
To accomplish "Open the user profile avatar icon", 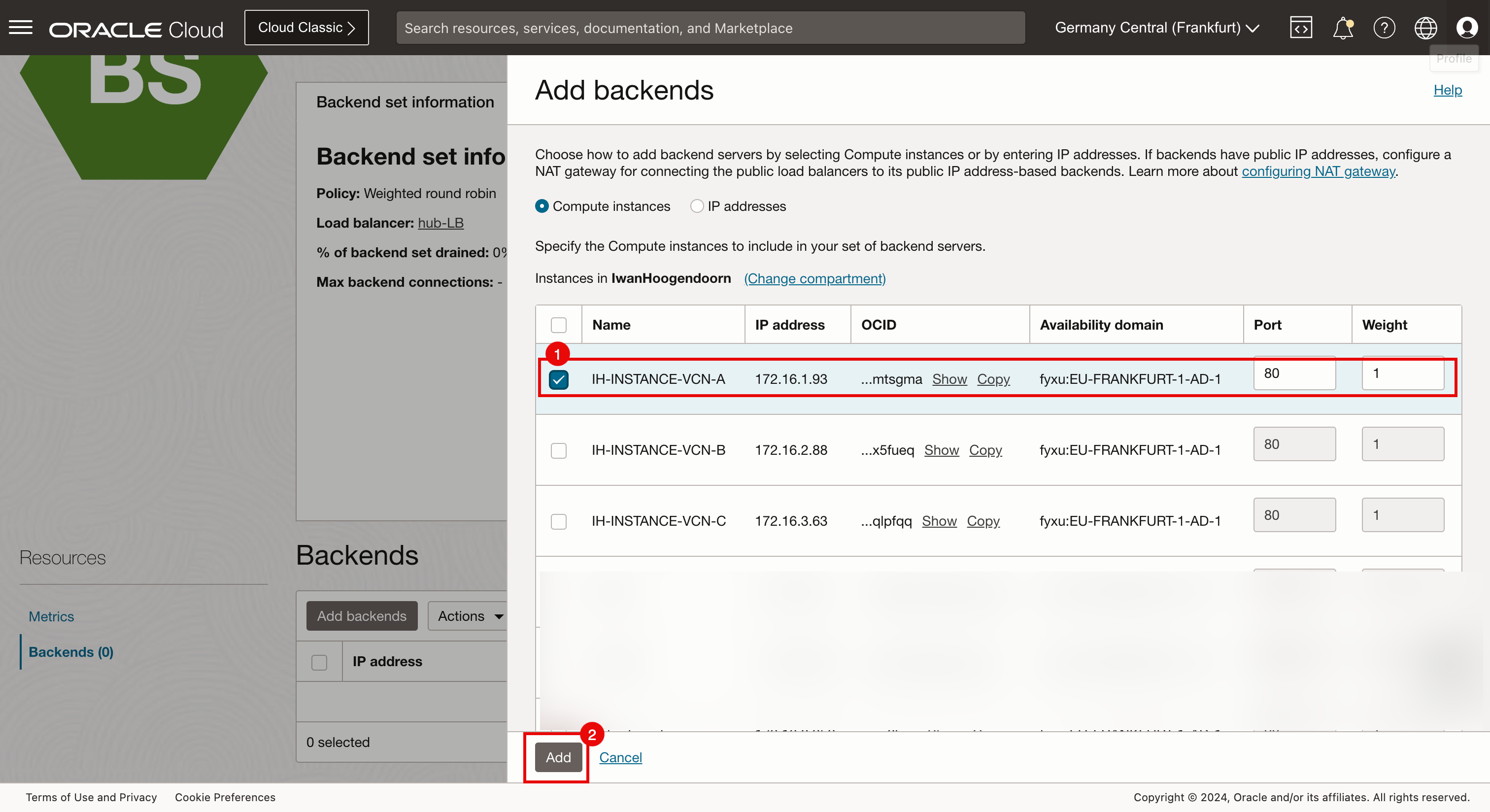I will coord(1467,28).
